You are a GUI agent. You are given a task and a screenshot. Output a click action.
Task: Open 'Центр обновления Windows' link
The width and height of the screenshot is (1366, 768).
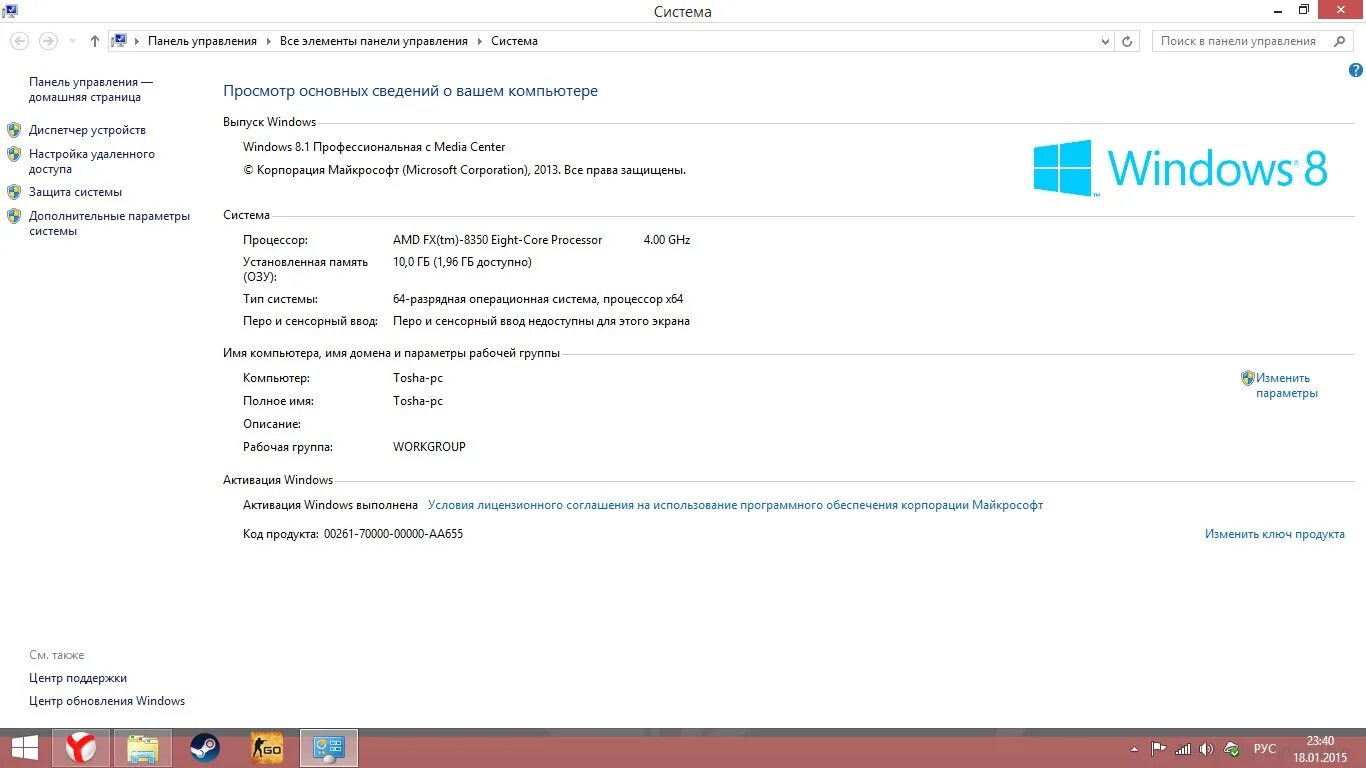coord(107,701)
